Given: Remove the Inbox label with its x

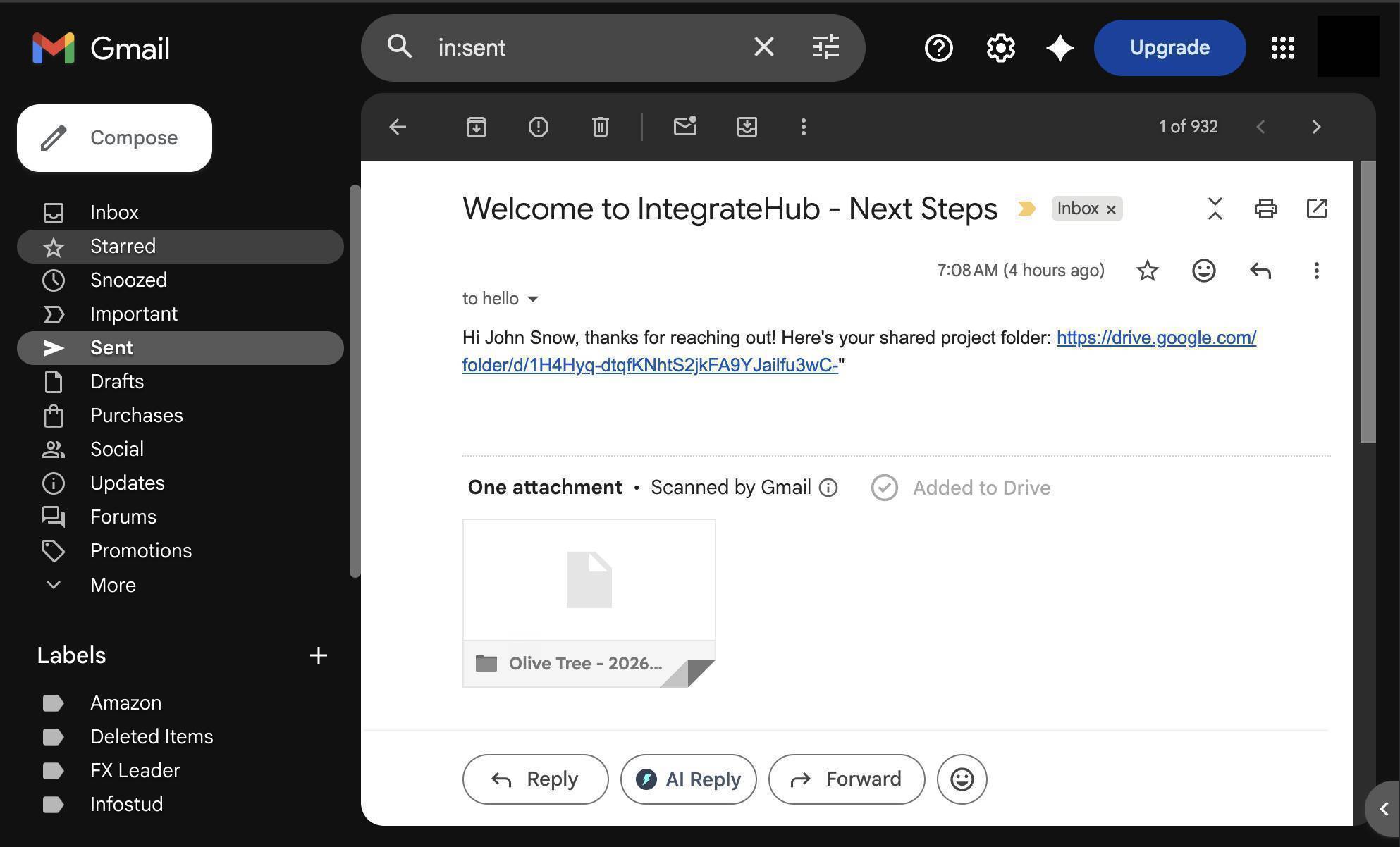Looking at the screenshot, I should point(1111,209).
